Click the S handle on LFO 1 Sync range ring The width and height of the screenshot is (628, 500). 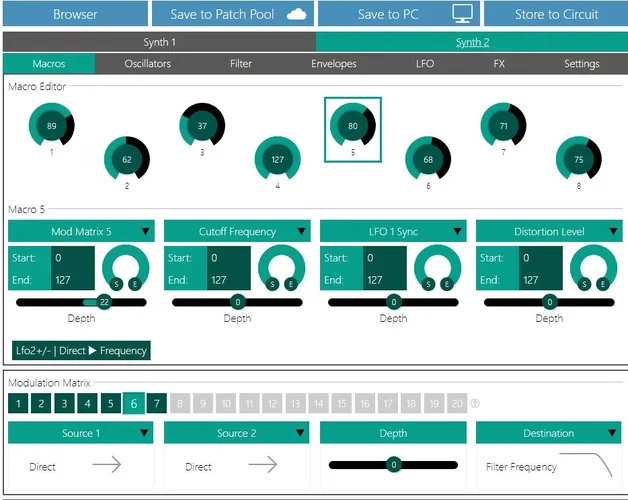(428, 284)
